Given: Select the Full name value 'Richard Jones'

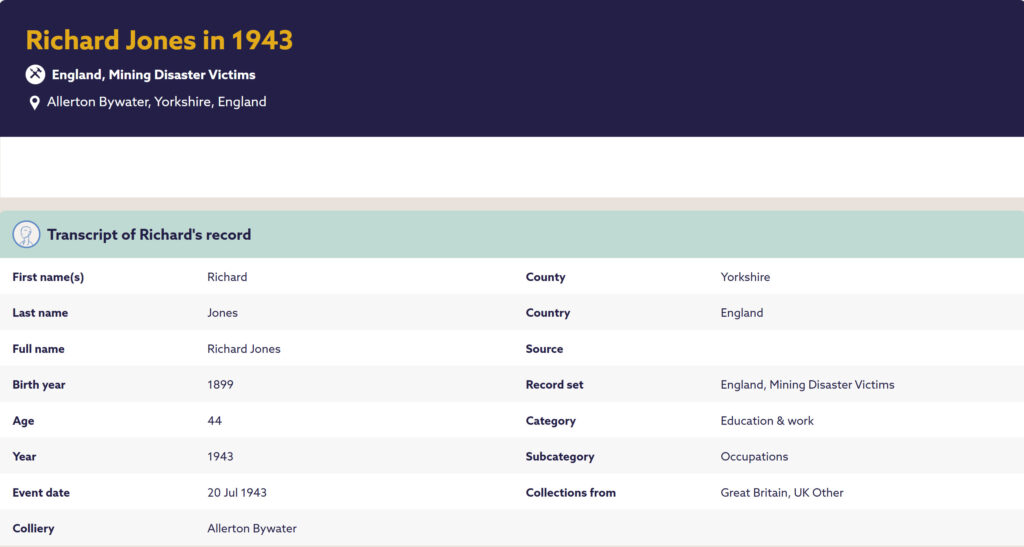Looking at the screenshot, I should coord(243,349).
